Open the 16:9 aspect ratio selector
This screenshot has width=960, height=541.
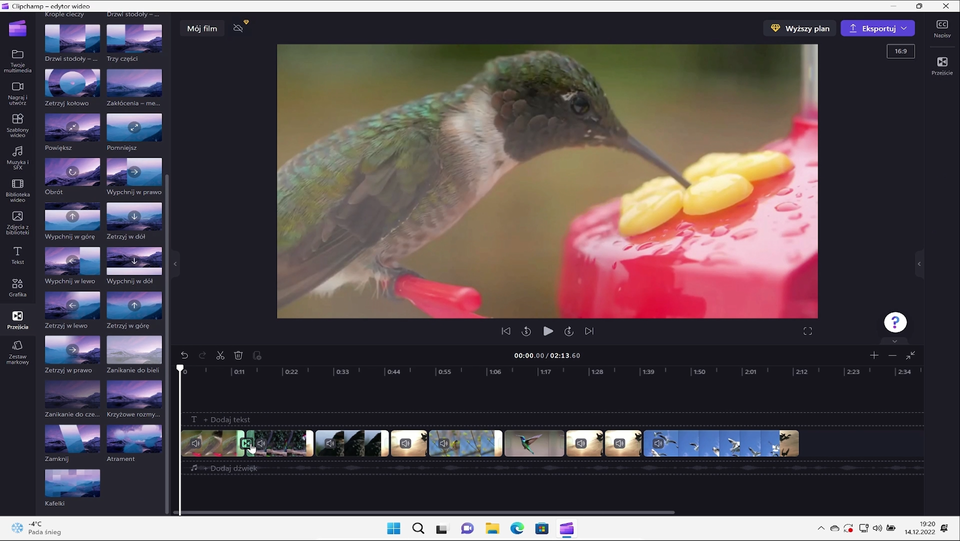(900, 51)
